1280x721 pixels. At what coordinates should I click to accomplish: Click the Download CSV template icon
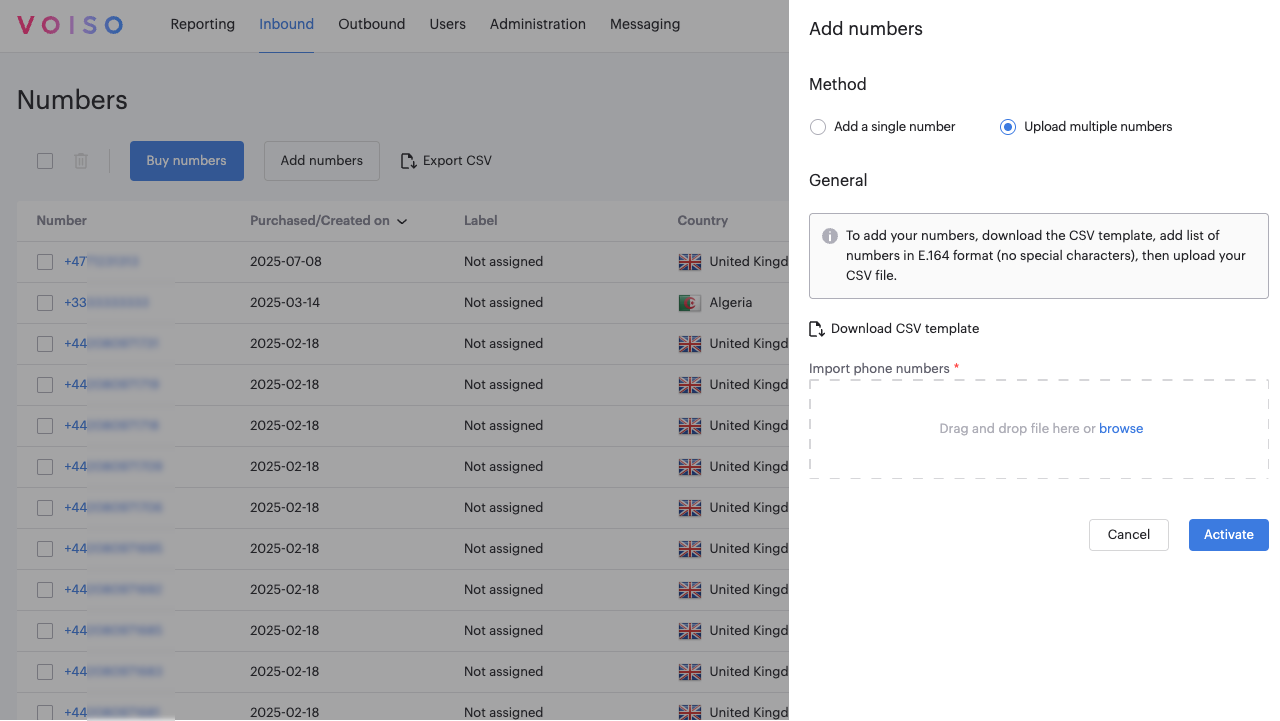click(817, 329)
